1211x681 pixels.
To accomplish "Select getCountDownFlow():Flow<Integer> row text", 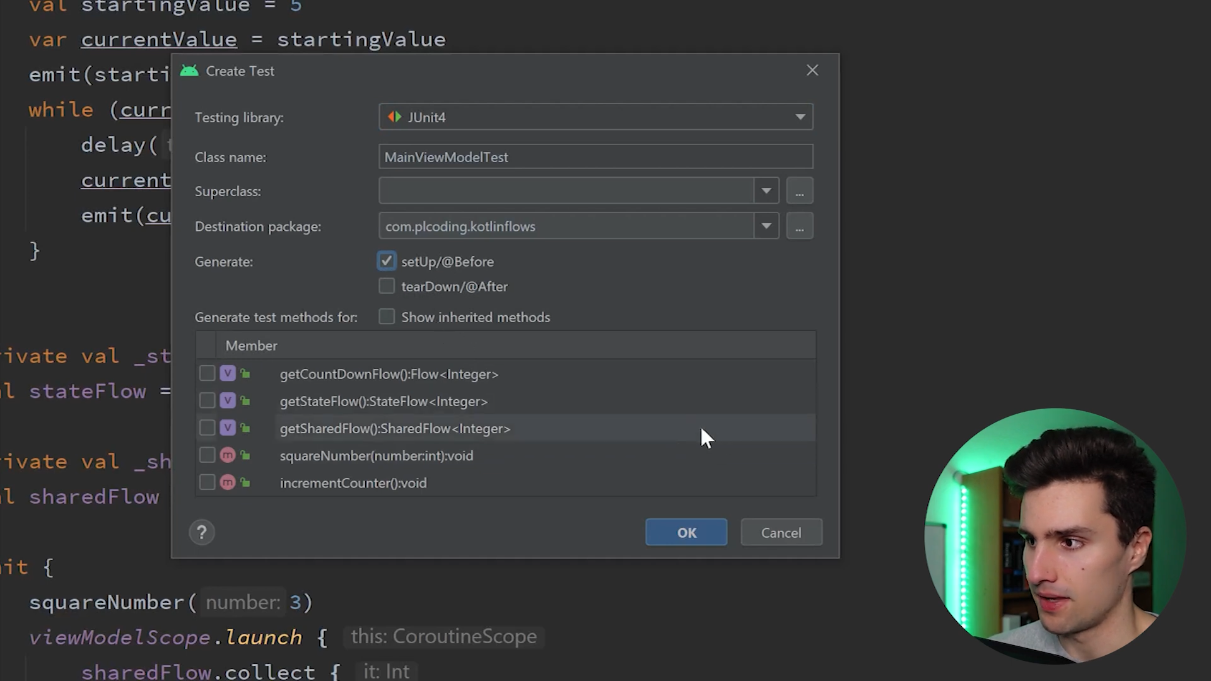I will [389, 374].
